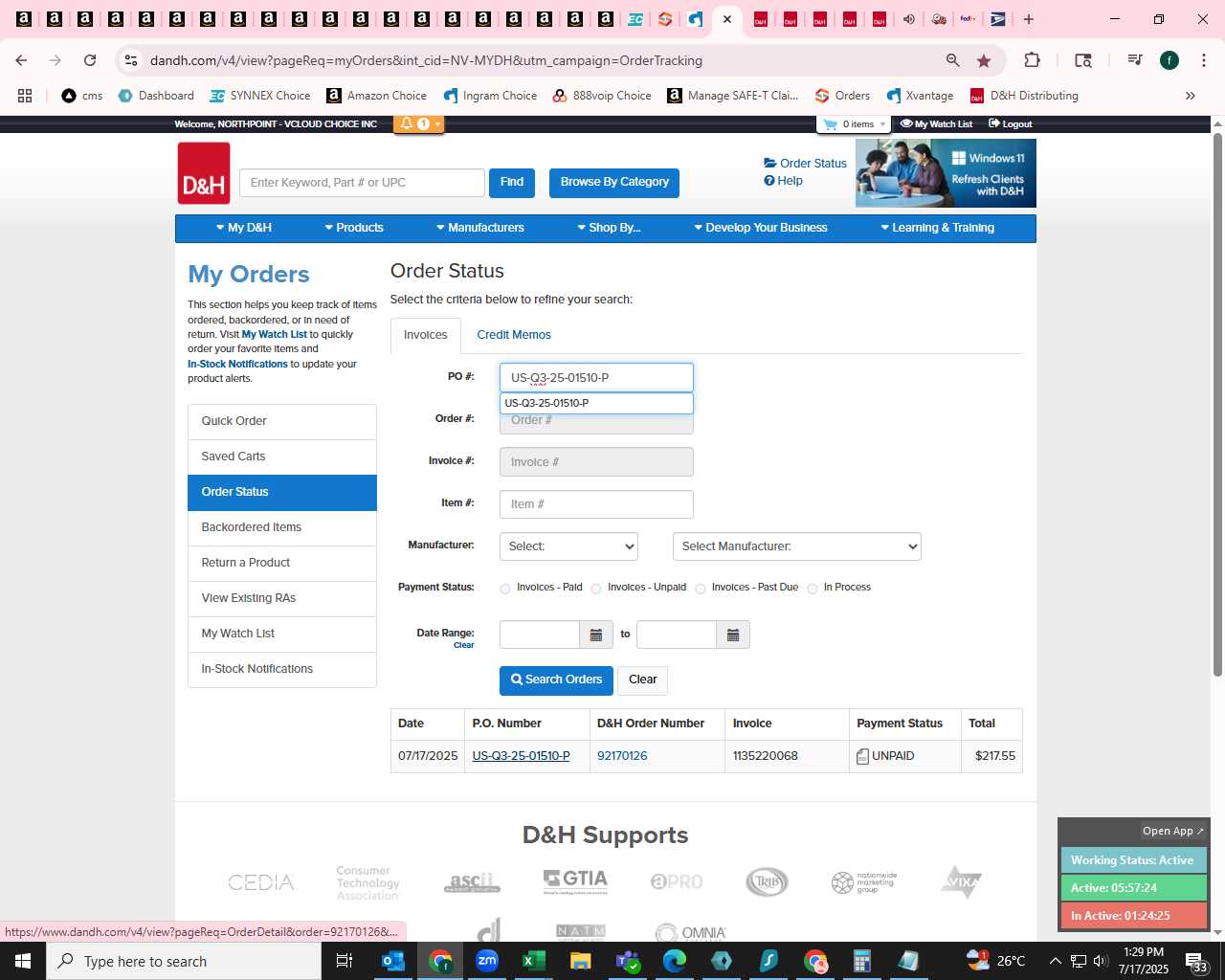Open View Existing RAs in sidebar

point(282,598)
